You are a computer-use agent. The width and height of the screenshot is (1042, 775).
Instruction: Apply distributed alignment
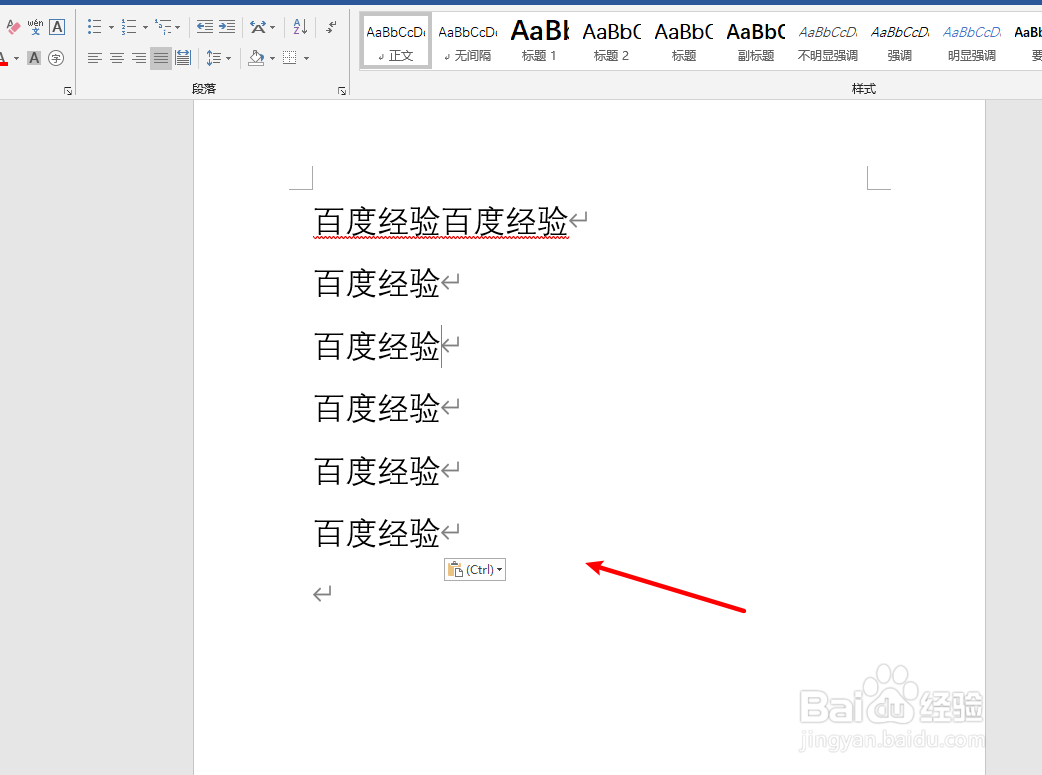click(x=183, y=58)
